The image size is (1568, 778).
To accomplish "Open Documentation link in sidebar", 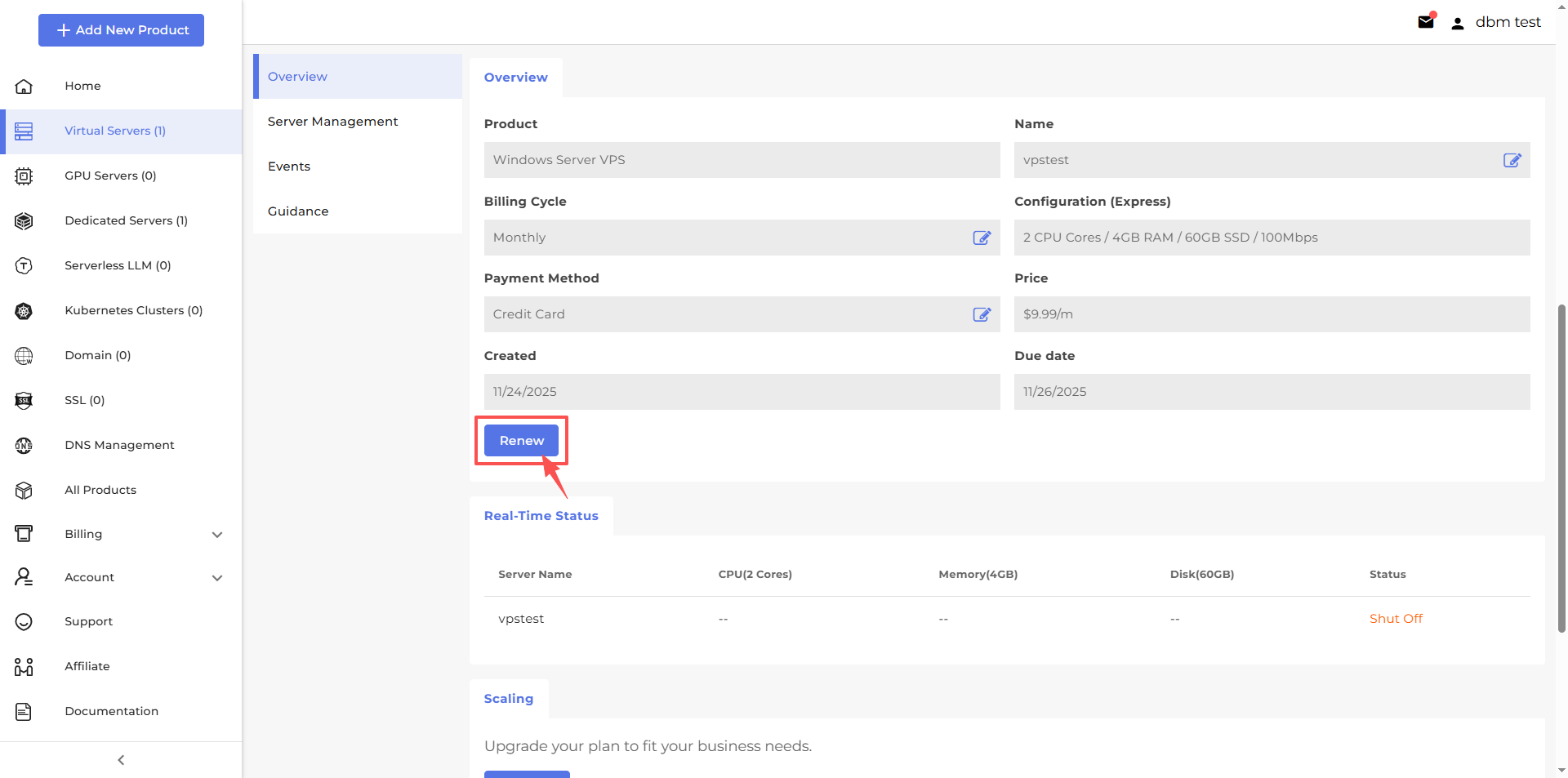I will click(111, 711).
